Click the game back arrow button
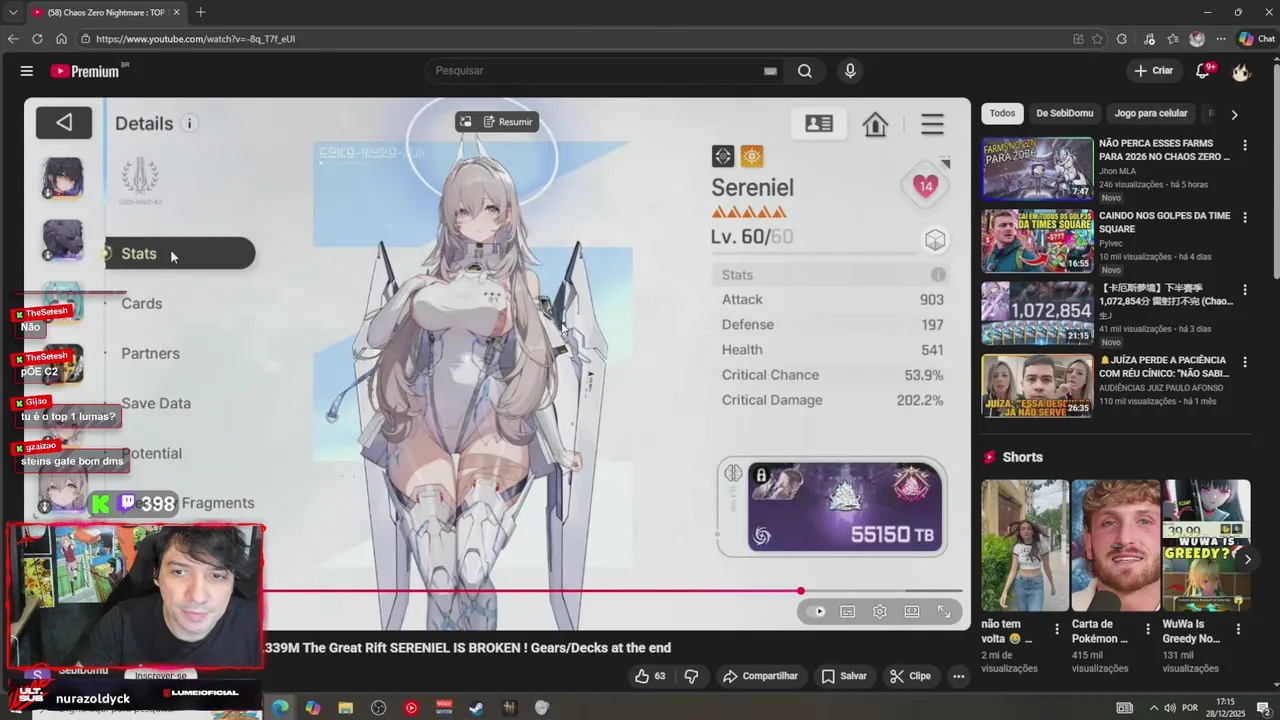The height and width of the screenshot is (720, 1280). pyautogui.click(x=64, y=122)
